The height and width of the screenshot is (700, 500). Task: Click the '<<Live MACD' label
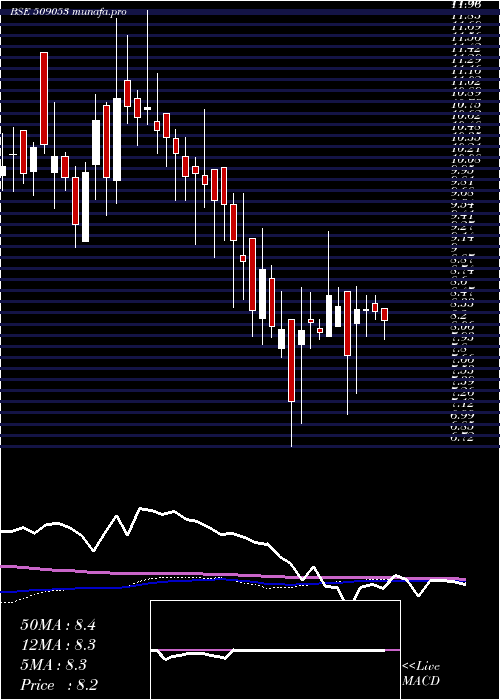click(x=421, y=674)
